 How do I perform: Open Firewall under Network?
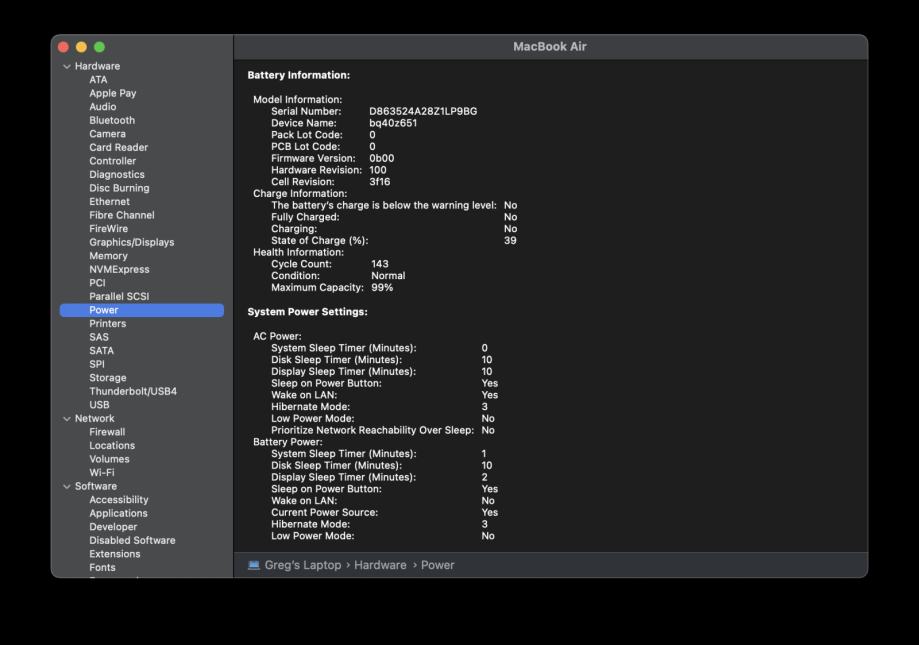107,432
